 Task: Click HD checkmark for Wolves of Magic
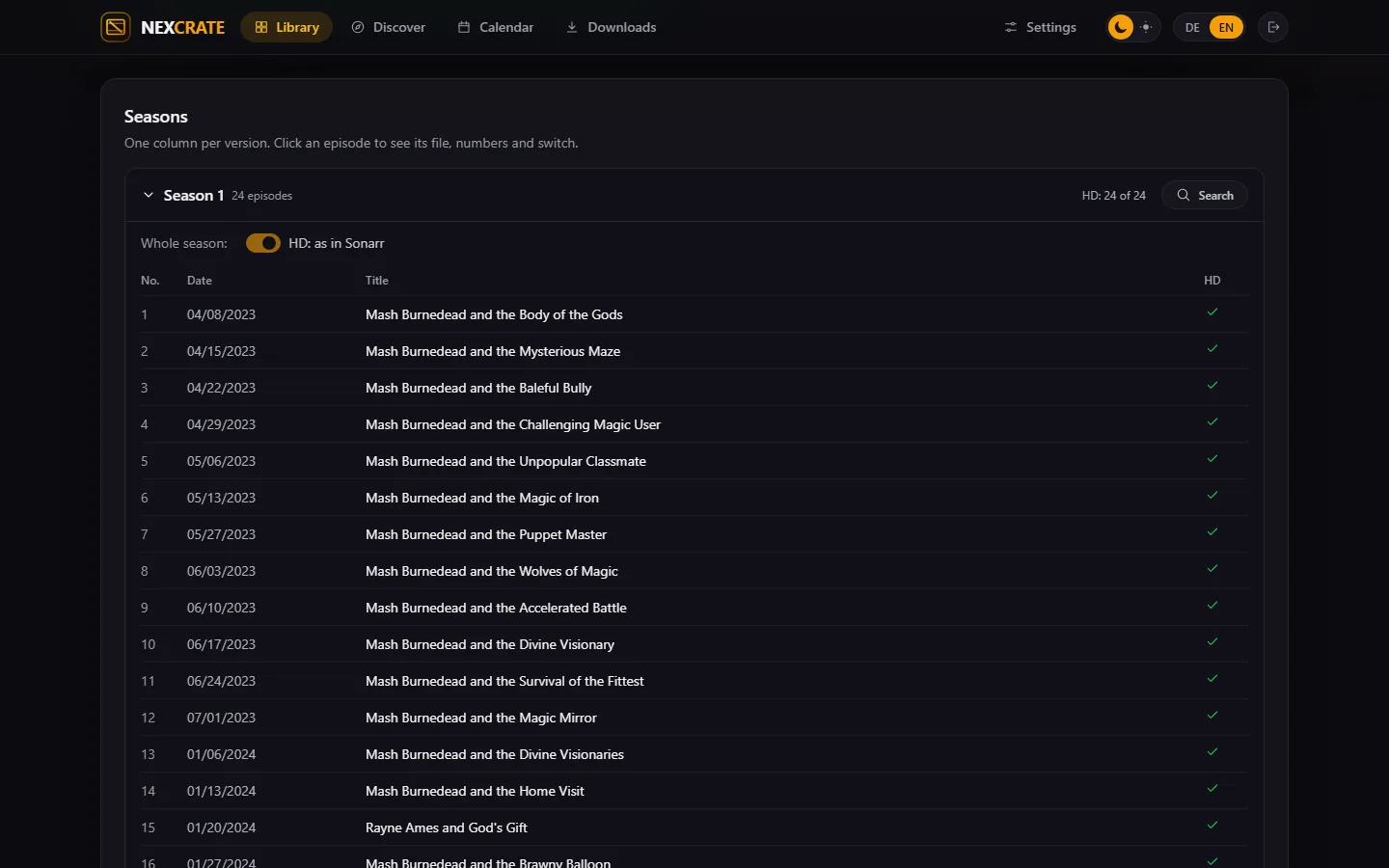(1212, 569)
